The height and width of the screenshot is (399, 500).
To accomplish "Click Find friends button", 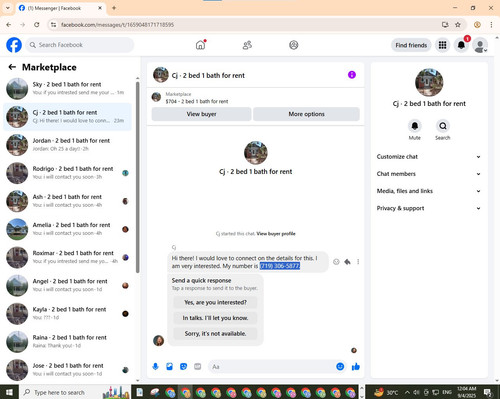I will tap(411, 45).
